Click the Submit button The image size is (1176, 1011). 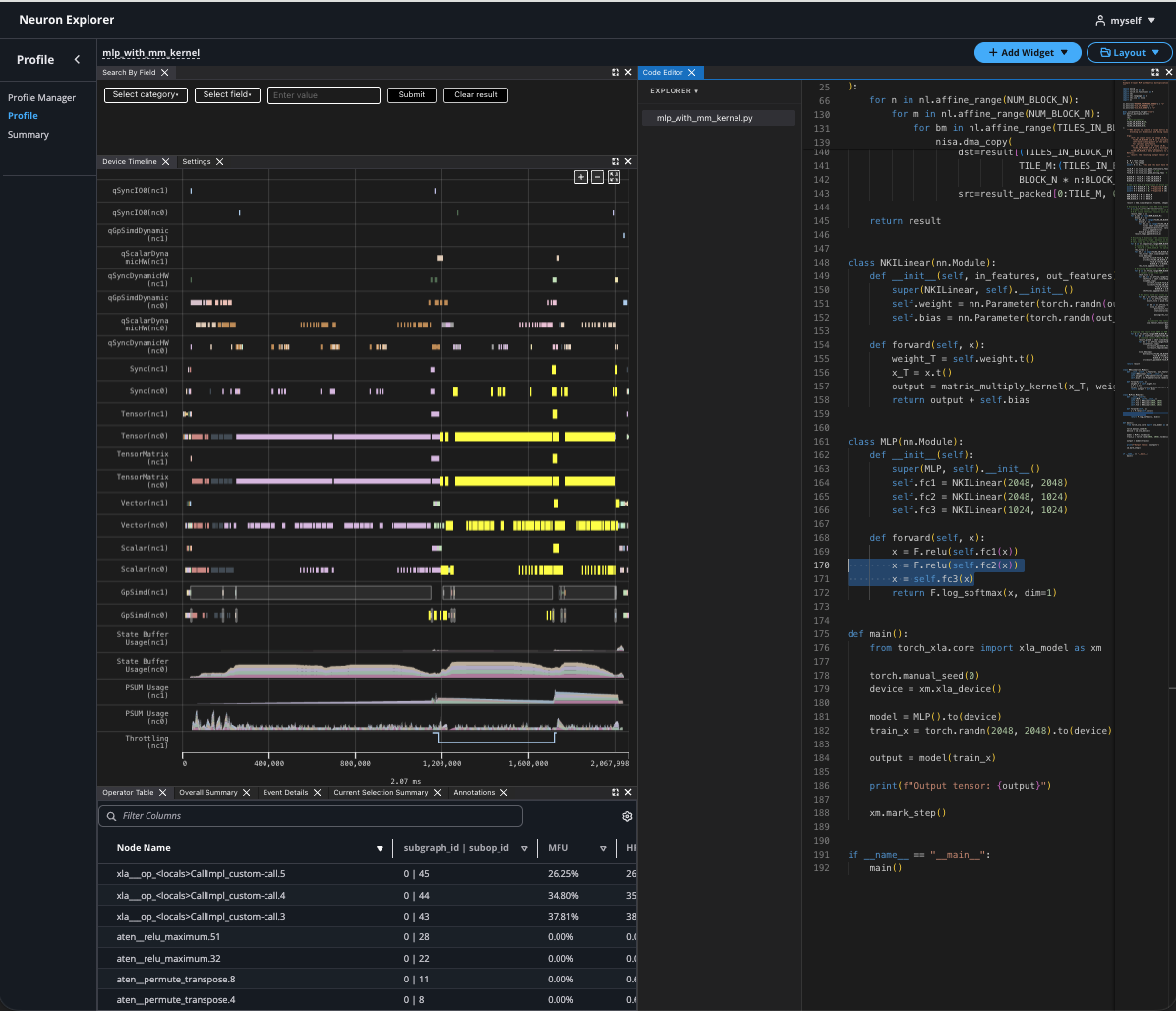click(412, 95)
